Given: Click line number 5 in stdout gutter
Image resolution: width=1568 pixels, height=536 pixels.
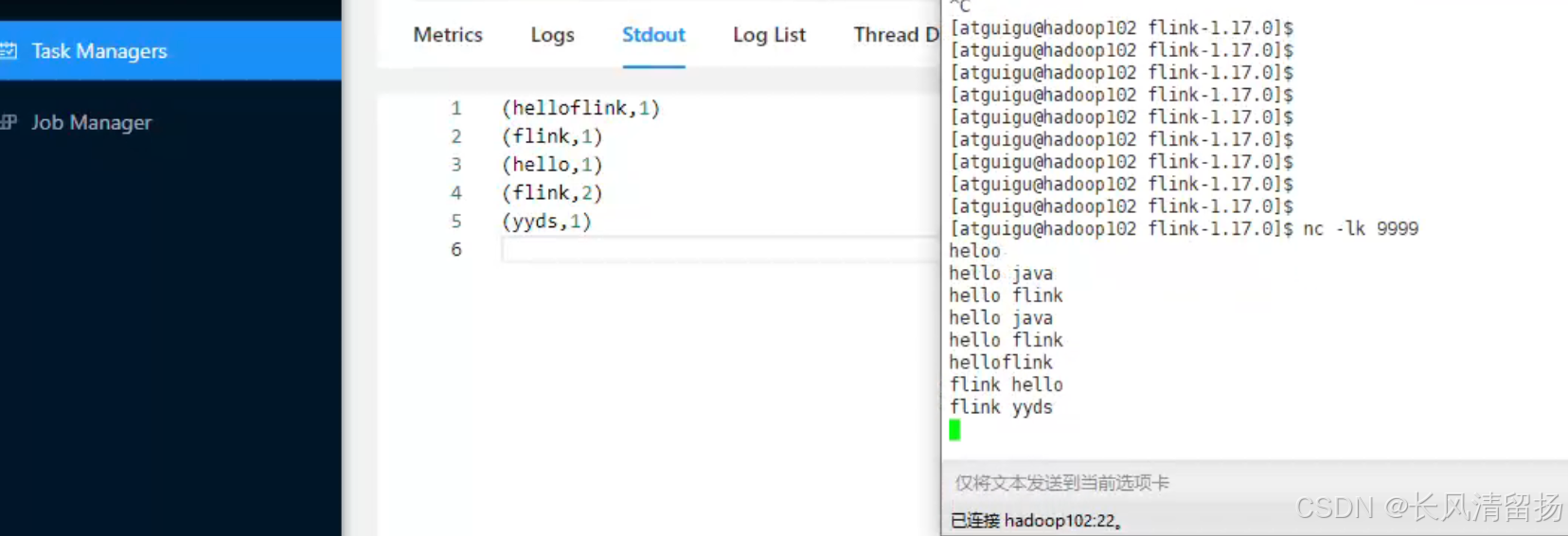Looking at the screenshot, I should 456,222.
